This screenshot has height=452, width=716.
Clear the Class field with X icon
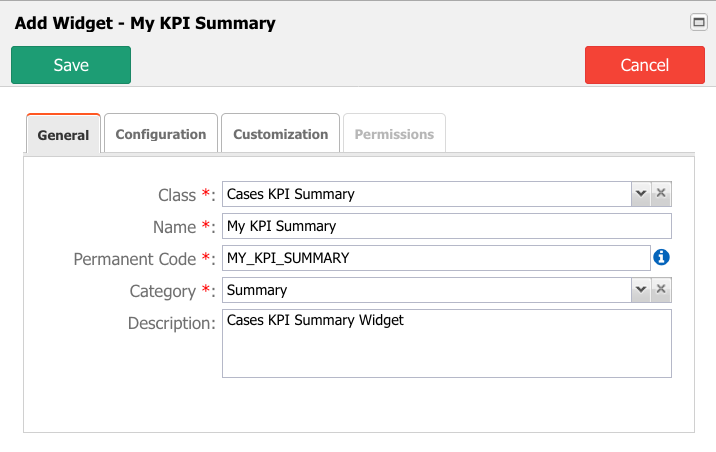[661, 194]
